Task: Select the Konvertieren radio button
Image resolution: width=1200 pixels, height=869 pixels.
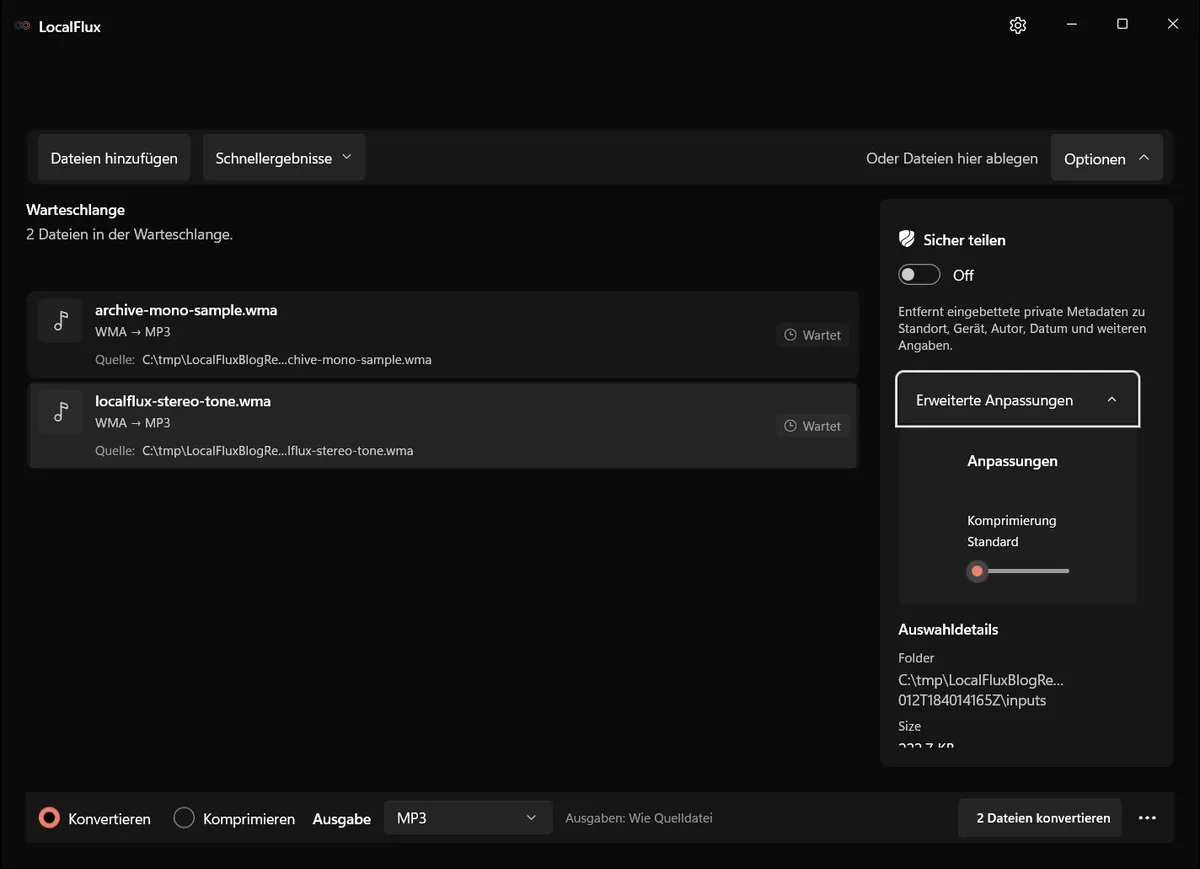Action: click(49, 818)
